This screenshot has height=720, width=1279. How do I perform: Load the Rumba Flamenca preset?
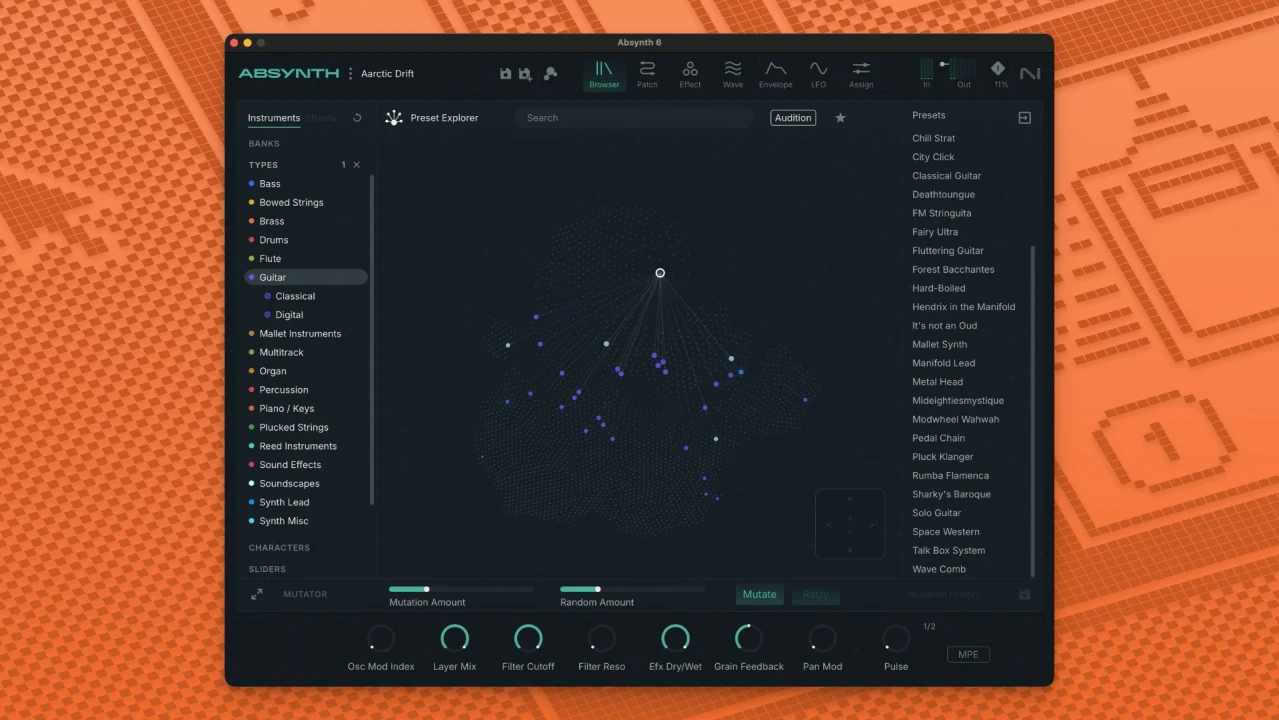950,476
